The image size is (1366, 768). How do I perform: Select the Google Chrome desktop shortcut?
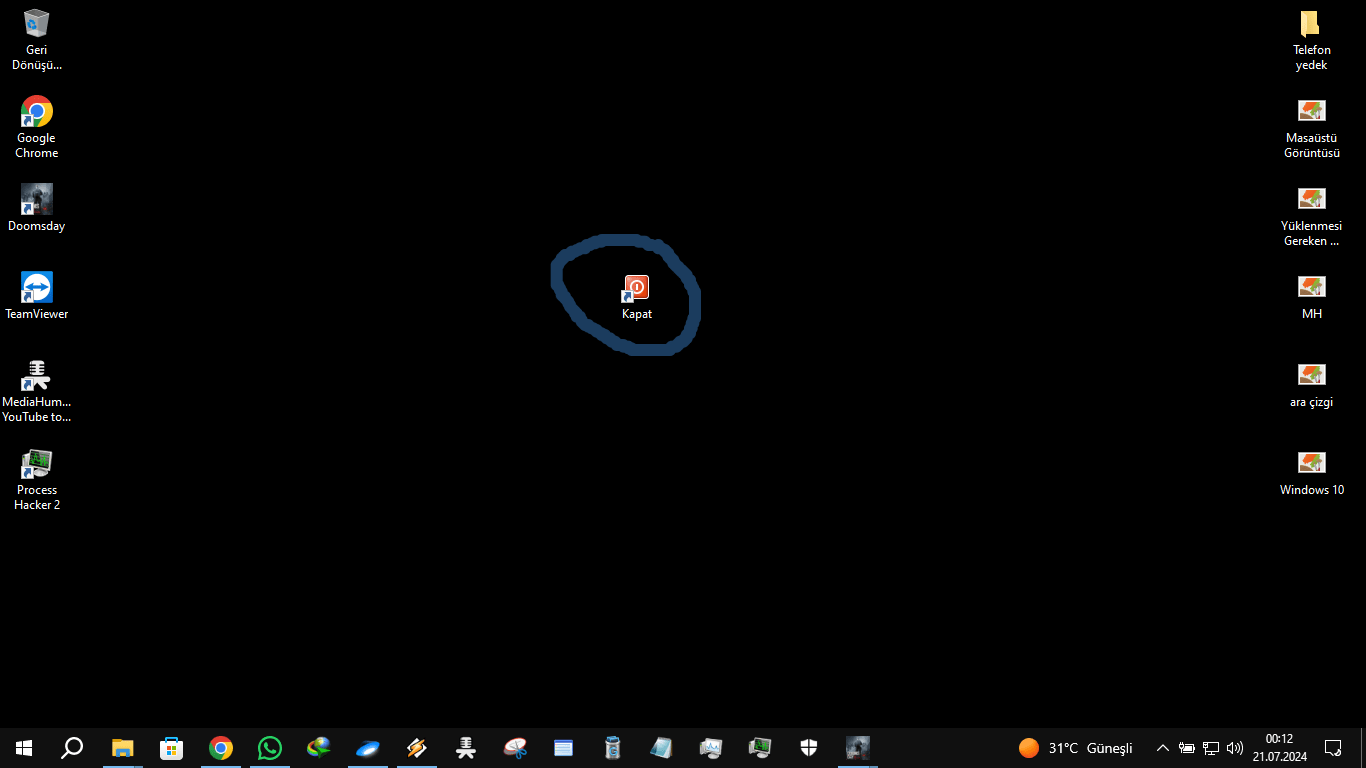(x=37, y=127)
